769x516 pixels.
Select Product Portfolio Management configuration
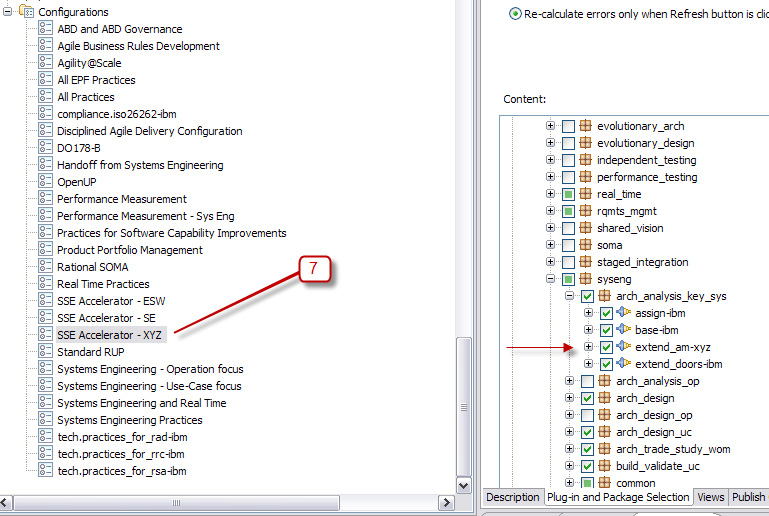129,250
